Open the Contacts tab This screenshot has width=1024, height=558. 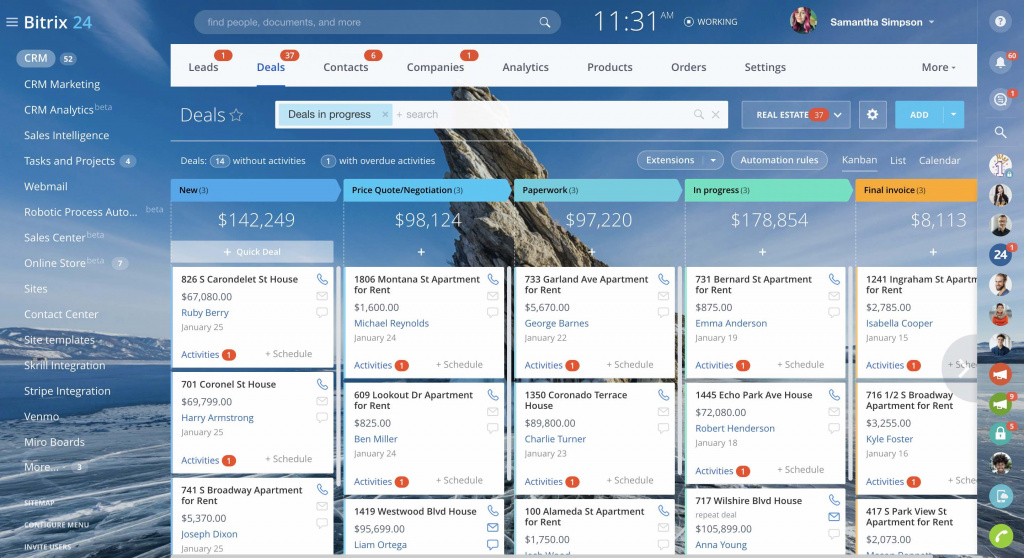click(x=345, y=67)
